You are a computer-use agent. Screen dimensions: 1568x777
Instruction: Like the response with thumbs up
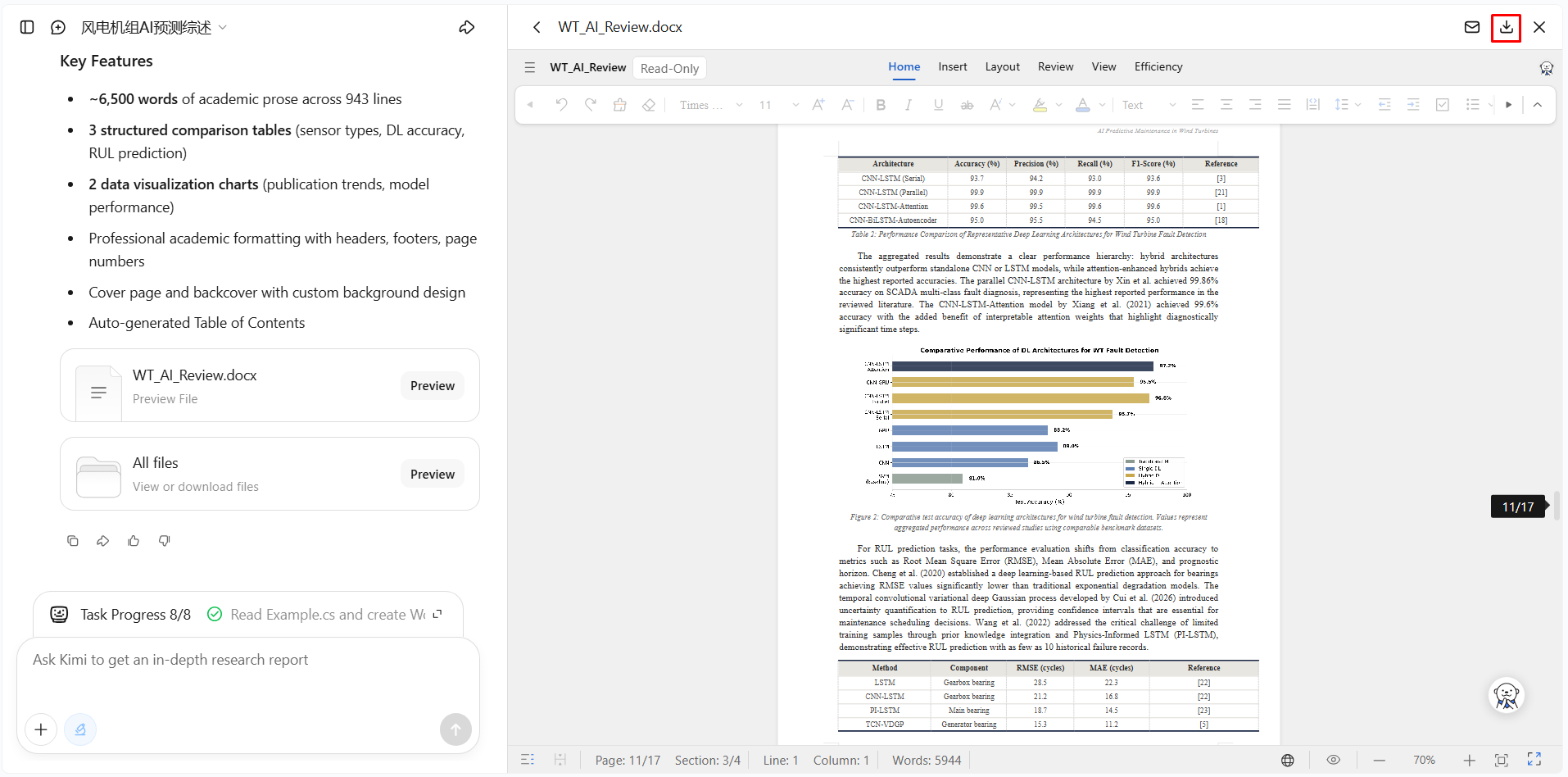(134, 541)
